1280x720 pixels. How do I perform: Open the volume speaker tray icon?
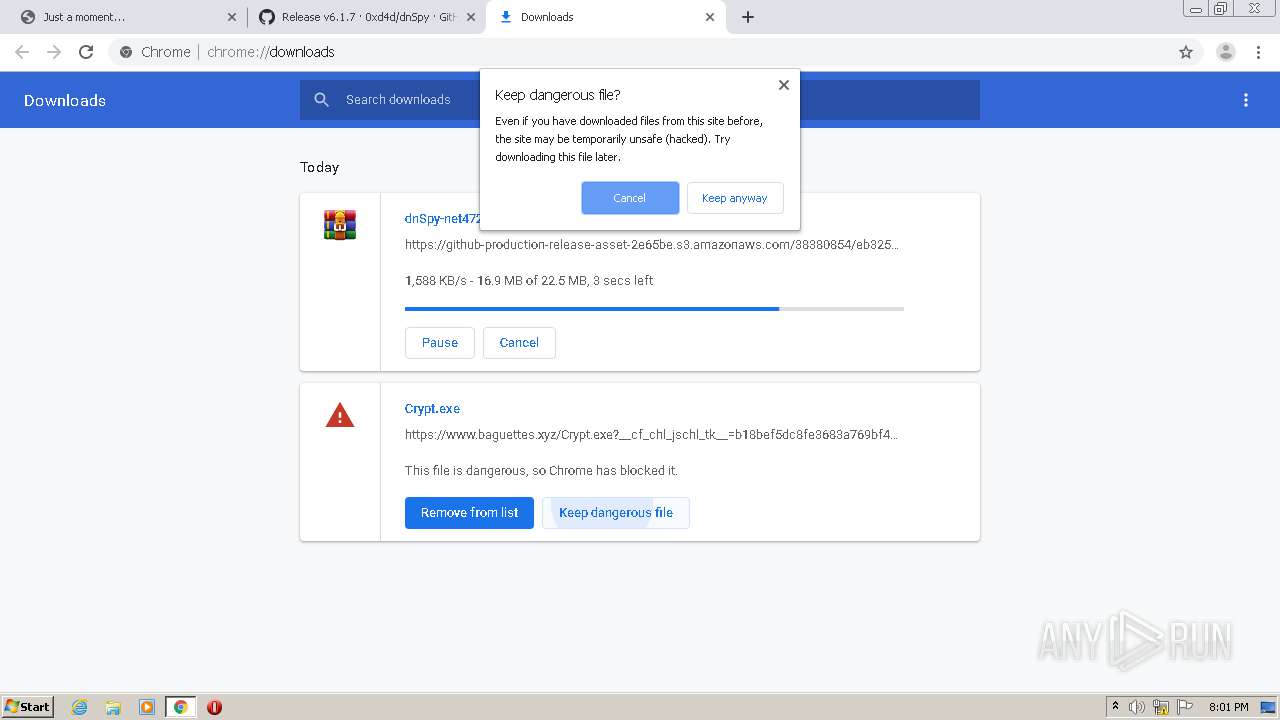click(1137, 707)
